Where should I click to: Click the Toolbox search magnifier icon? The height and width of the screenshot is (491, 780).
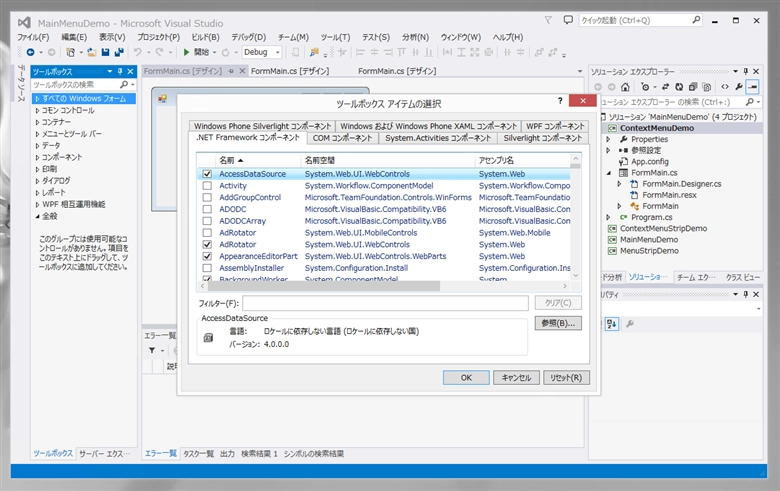(x=124, y=85)
